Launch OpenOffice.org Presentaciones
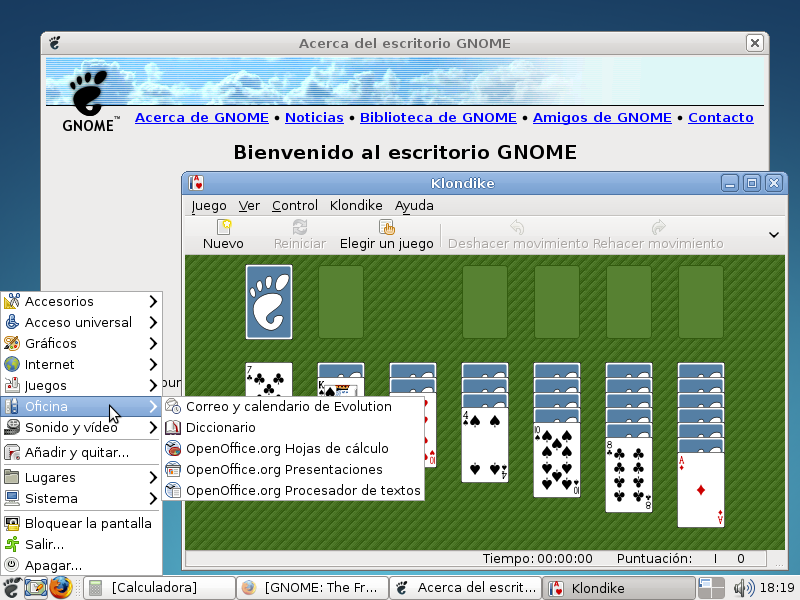This screenshot has width=800, height=600. 173,469
